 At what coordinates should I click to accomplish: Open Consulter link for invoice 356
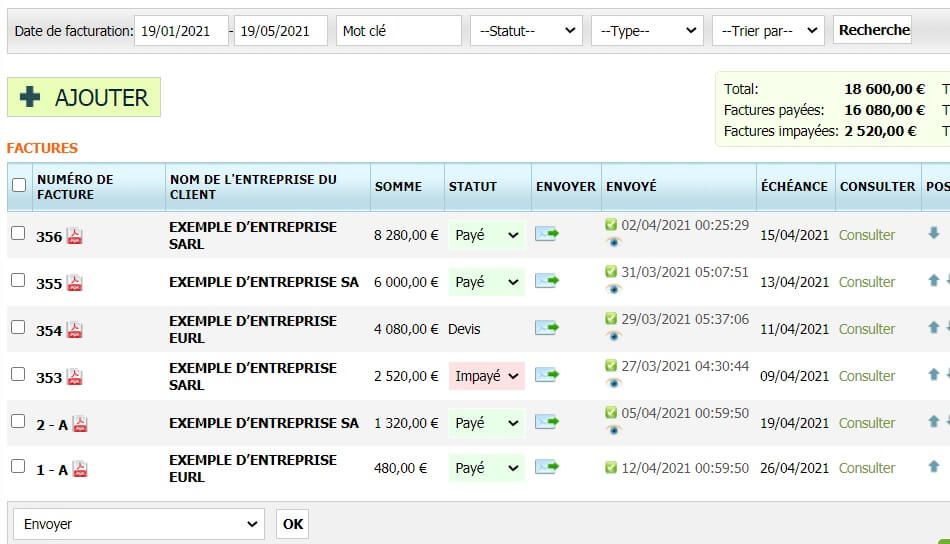866,235
